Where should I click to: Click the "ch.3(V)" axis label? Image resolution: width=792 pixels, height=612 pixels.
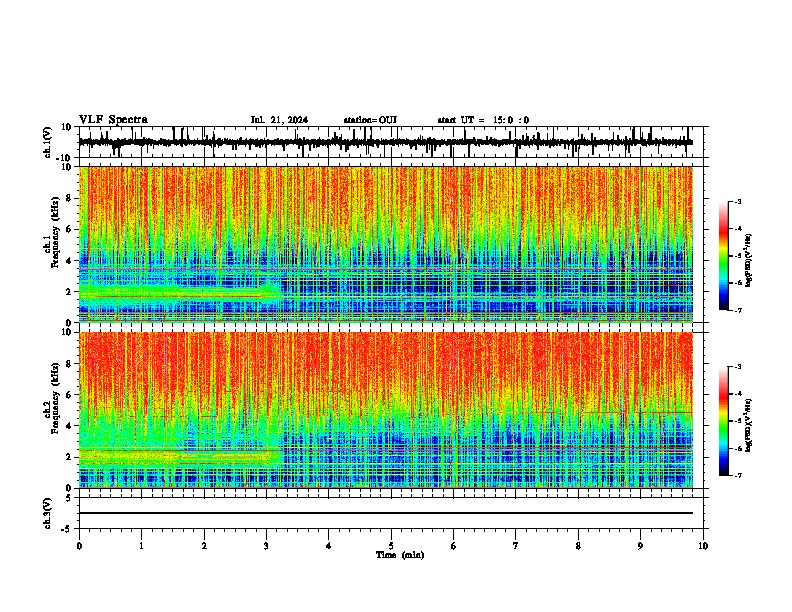48,513
